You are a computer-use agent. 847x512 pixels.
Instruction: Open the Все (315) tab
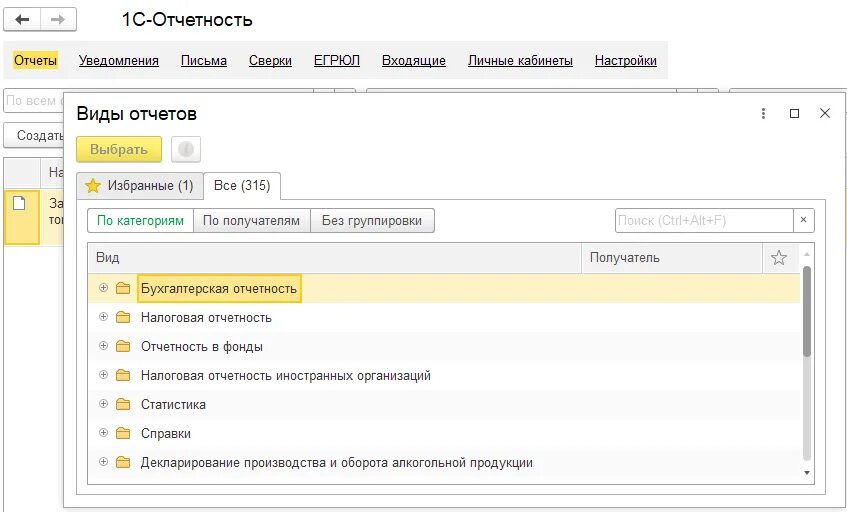pos(242,186)
